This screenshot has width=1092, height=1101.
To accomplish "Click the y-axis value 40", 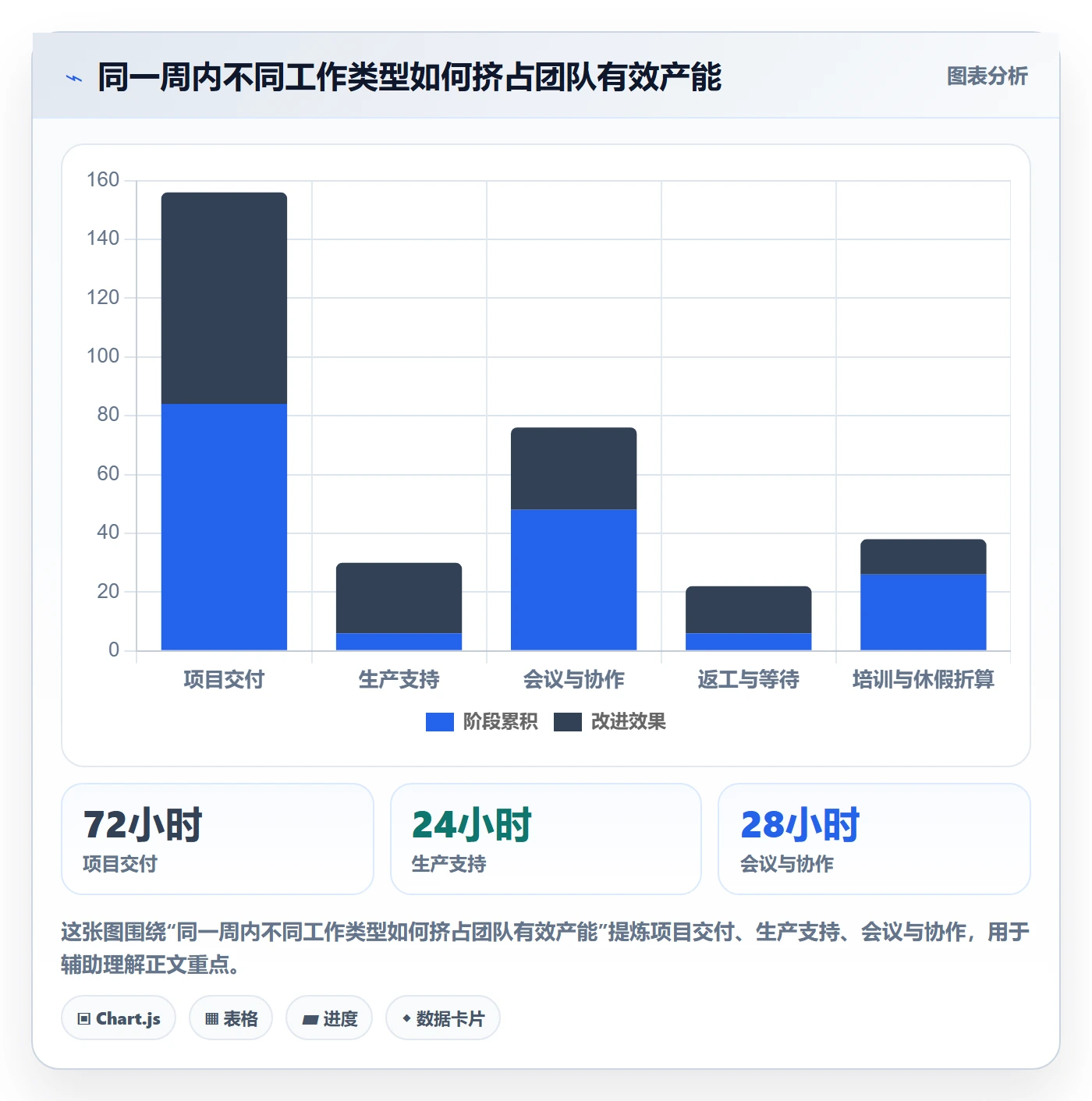I will click(x=108, y=533).
